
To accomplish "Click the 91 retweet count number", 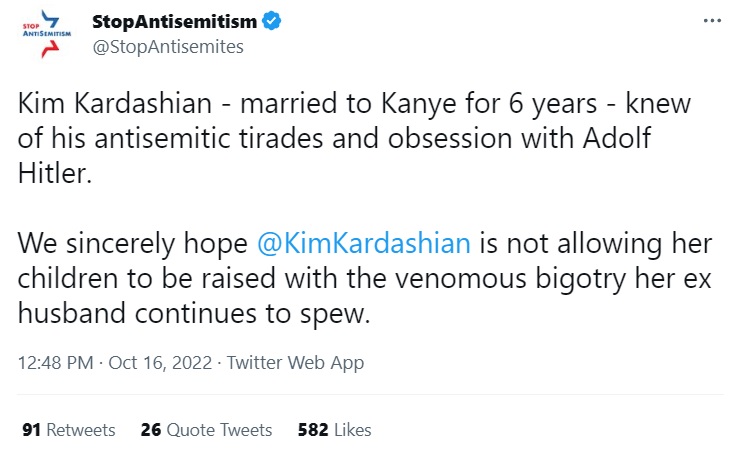I will [31, 430].
